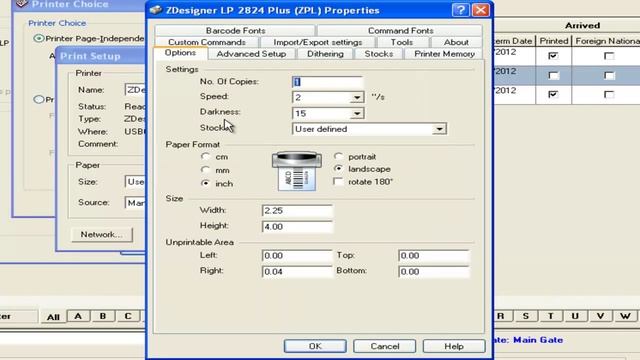
Task: Open paper Source dropdown in Print Setup
Action: (x=135, y=202)
